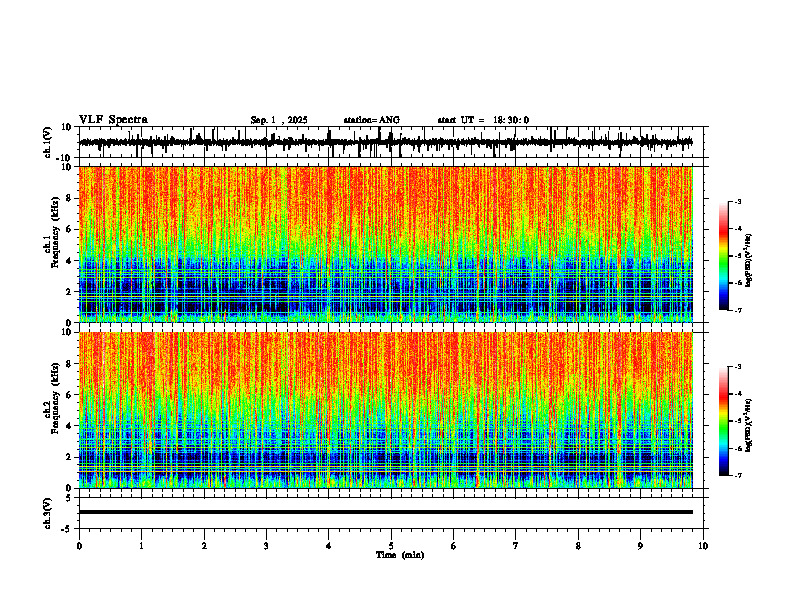Click the time axis tick label '9'
The height and width of the screenshot is (612, 792).
pos(640,546)
